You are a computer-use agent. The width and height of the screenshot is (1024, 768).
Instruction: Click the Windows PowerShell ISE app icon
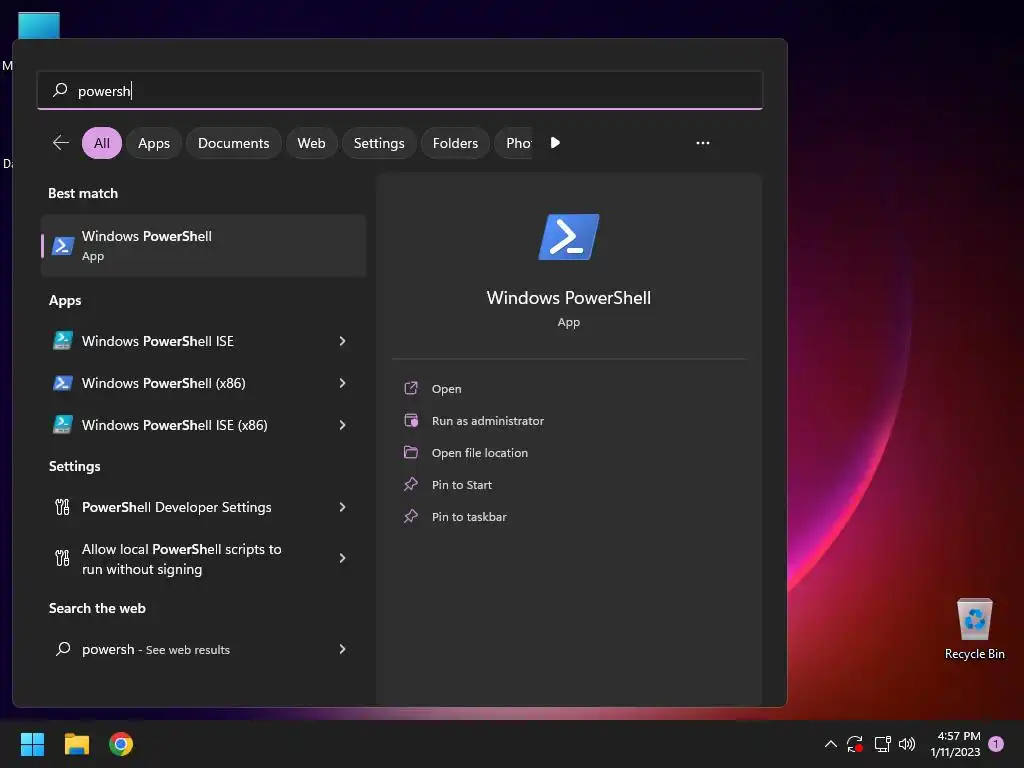pyautogui.click(x=63, y=341)
